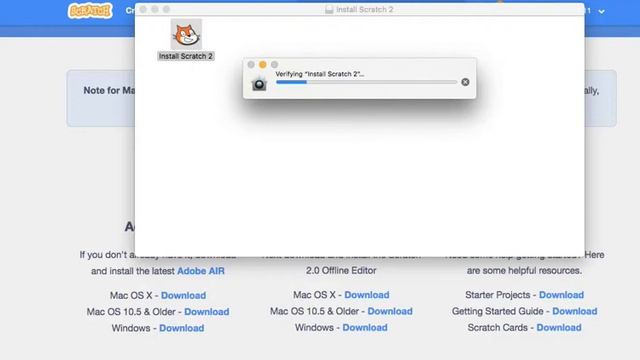Click the 2.0 Offline Editor text
Viewport: 640px width, 360px height.
[x=341, y=271]
